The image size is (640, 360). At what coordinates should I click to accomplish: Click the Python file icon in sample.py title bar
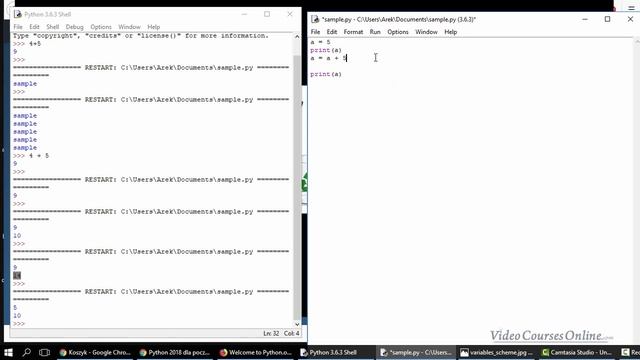[x=315, y=19]
